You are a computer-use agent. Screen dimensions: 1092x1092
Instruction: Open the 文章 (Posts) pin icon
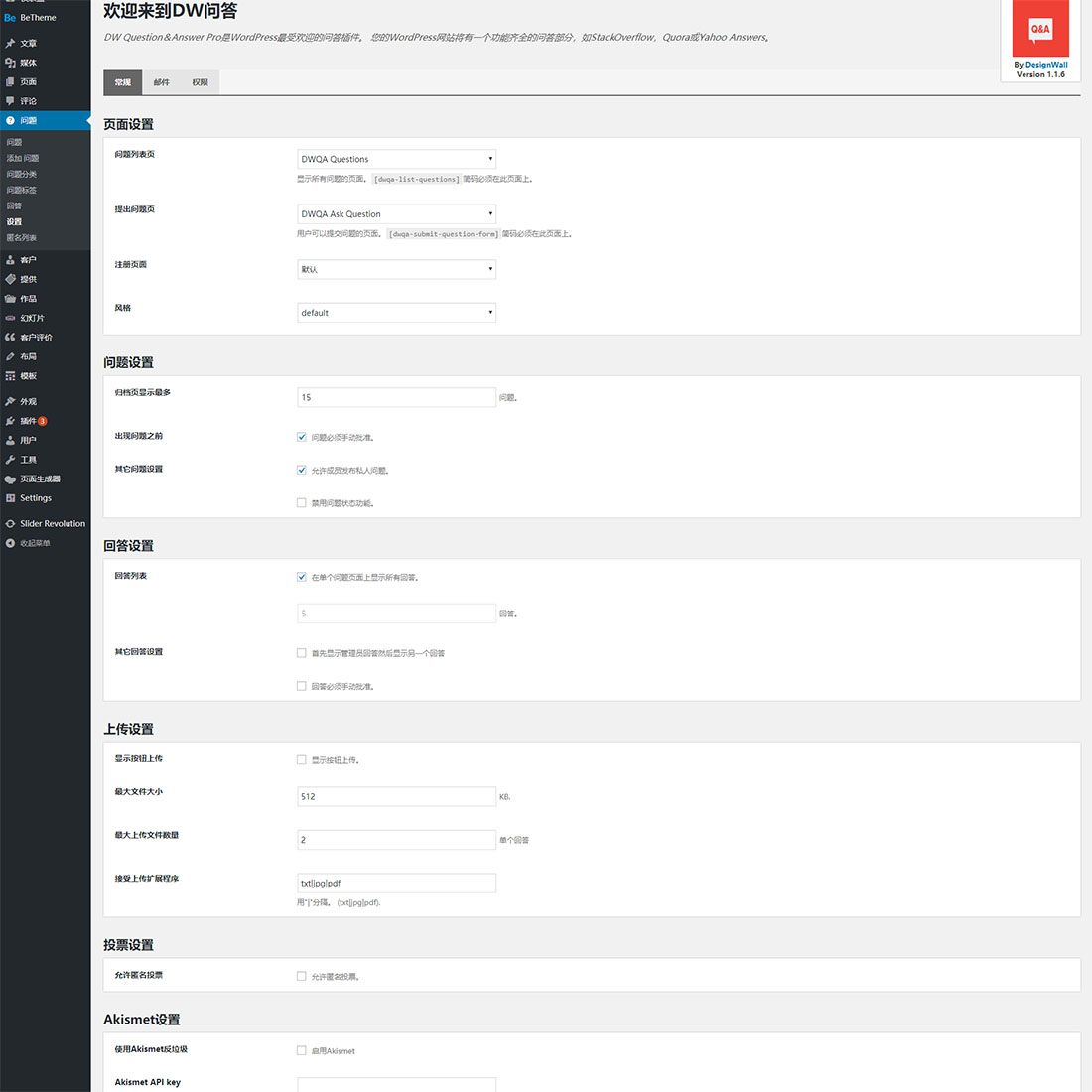pos(10,44)
